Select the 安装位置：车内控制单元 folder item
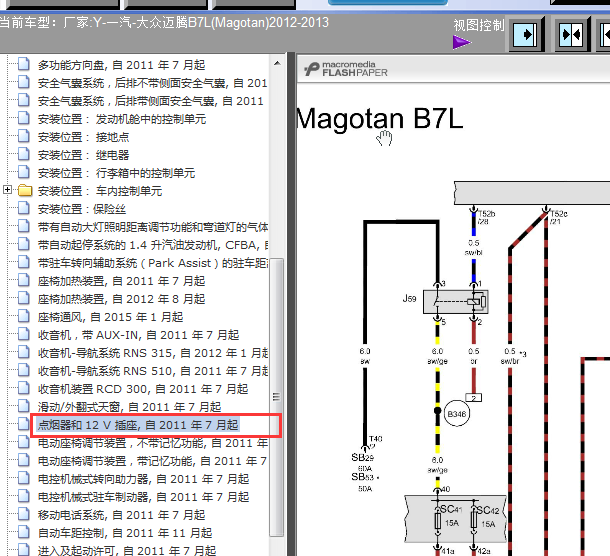The image size is (610, 556). click(100, 191)
